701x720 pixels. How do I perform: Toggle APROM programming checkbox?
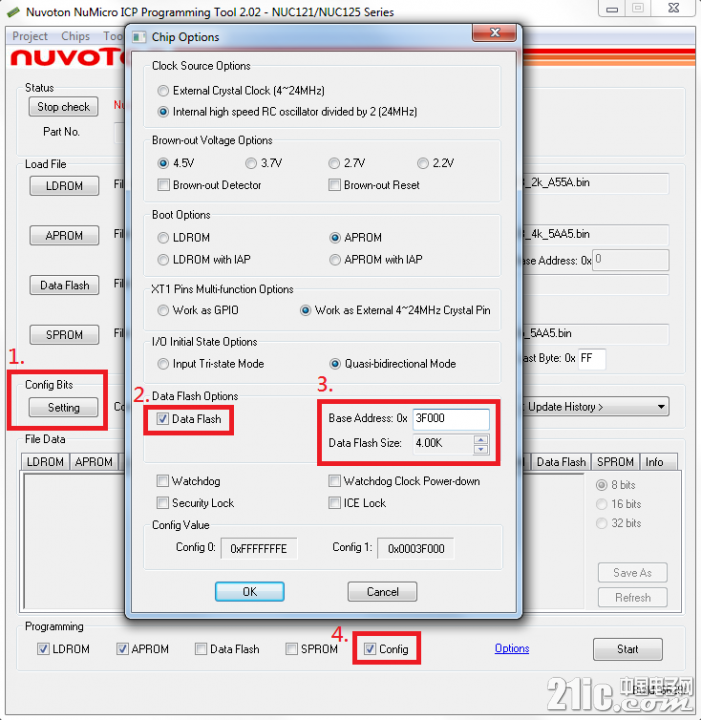point(122,649)
